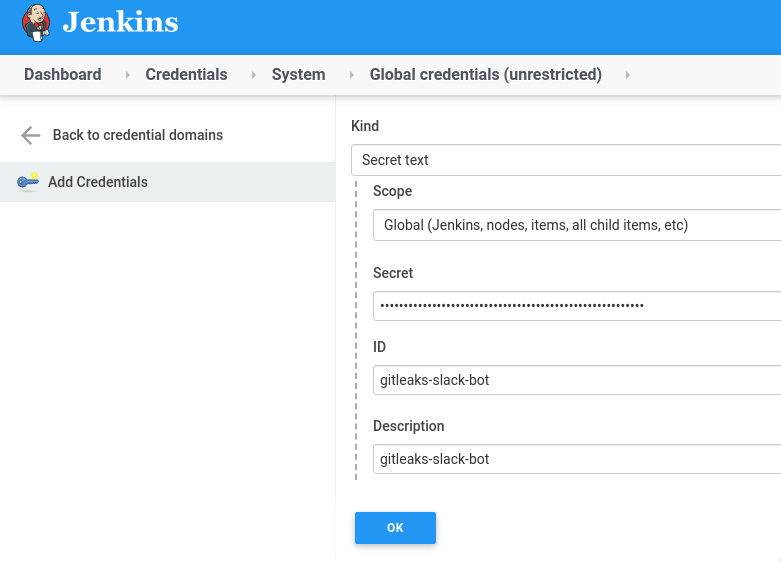Focus the Description input field

[x=577, y=459]
